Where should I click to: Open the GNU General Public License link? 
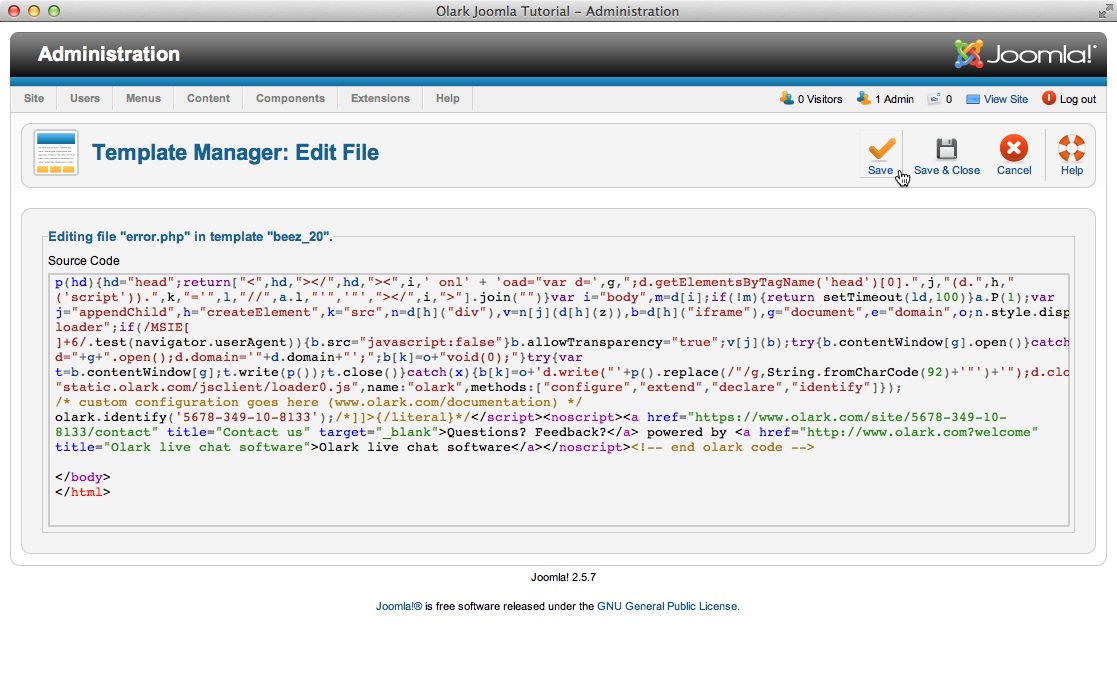pos(667,606)
